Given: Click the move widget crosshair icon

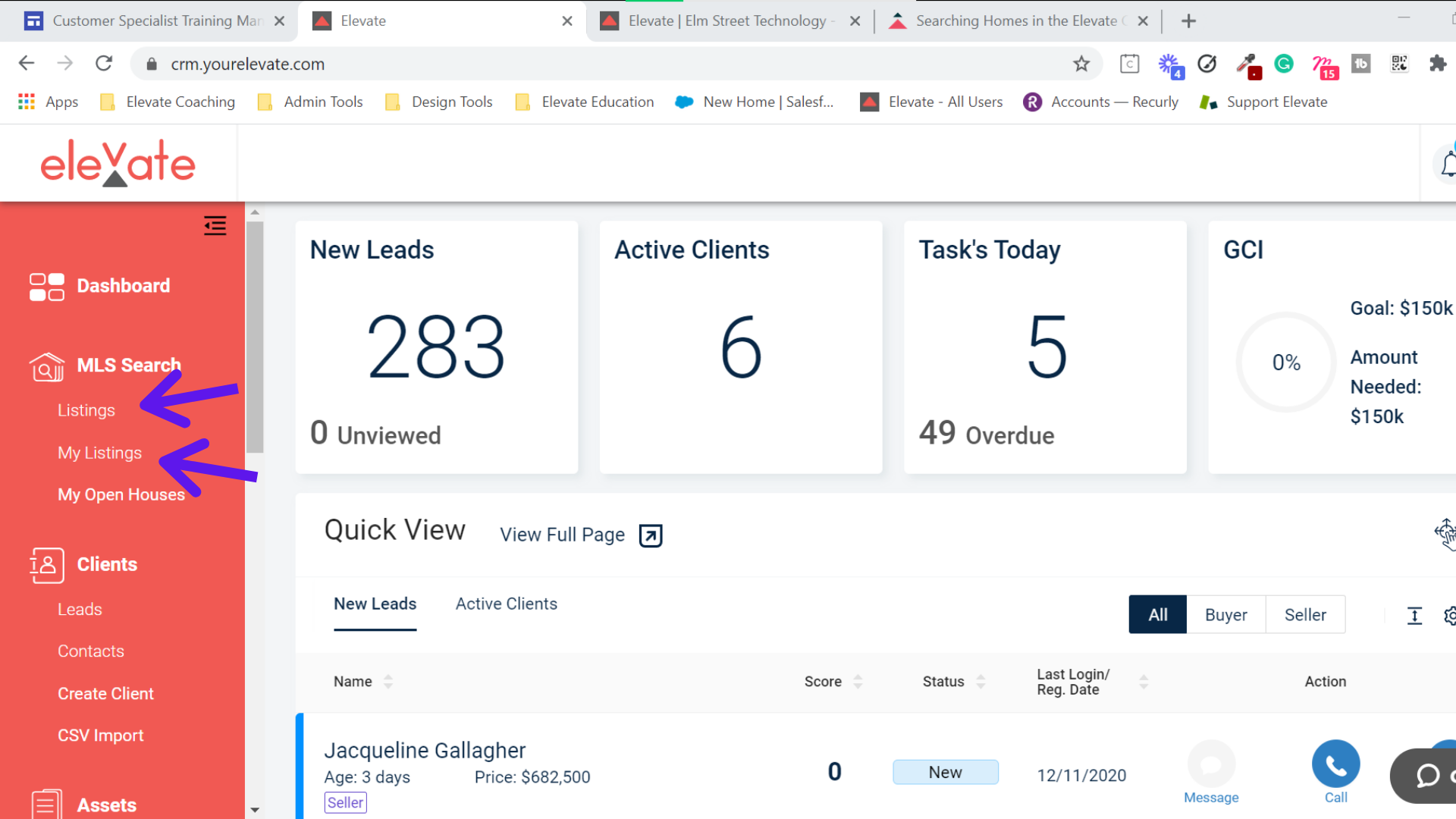Looking at the screenshot, I should click(1445, 533).
